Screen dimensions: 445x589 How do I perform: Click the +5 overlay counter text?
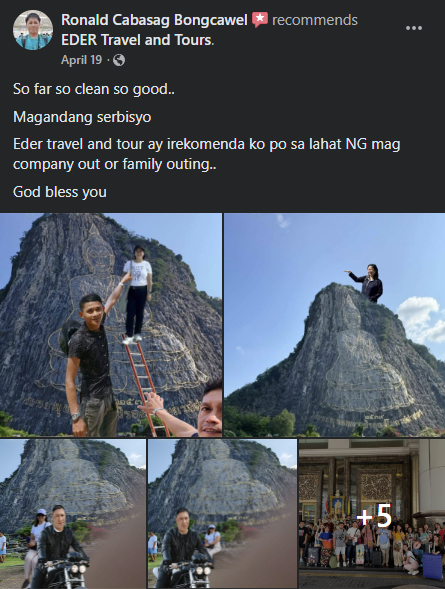(374, 517)
